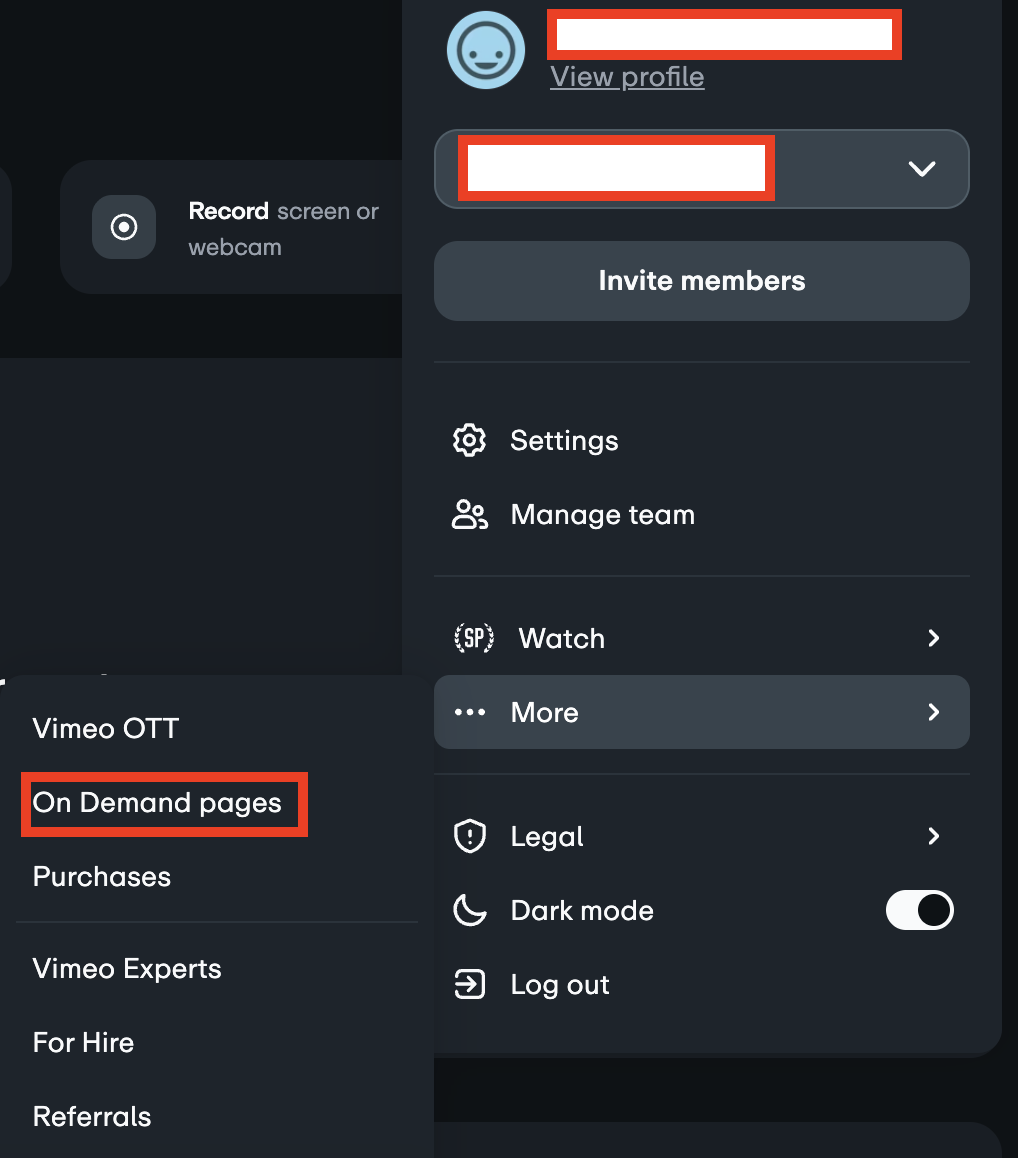The width and height of the screenshot is (1018, 1158).
Task: Select Vimeo Experts from the list
Action: click(127, 969)
